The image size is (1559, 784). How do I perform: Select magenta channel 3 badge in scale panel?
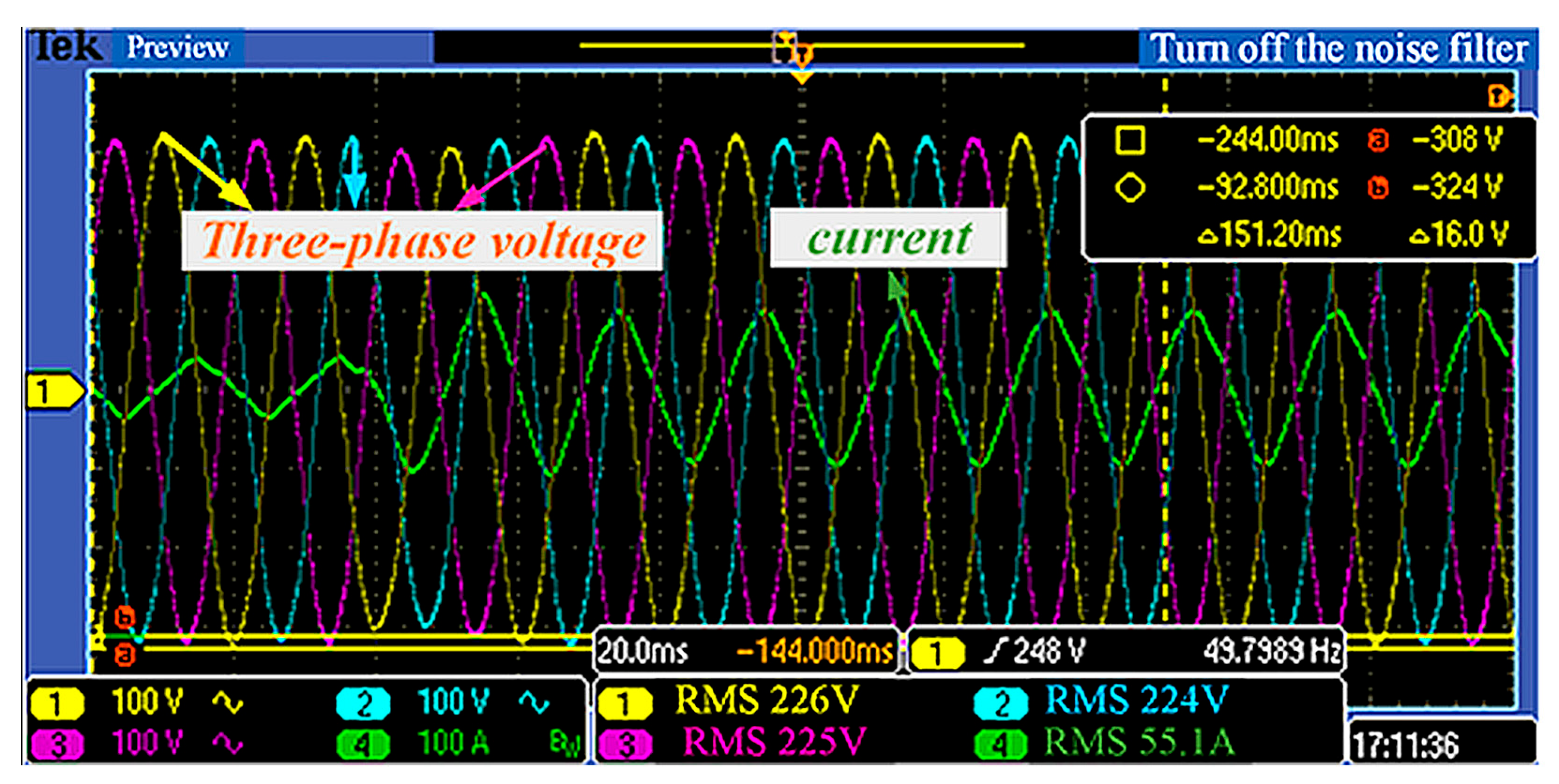(x=57, y=744)
